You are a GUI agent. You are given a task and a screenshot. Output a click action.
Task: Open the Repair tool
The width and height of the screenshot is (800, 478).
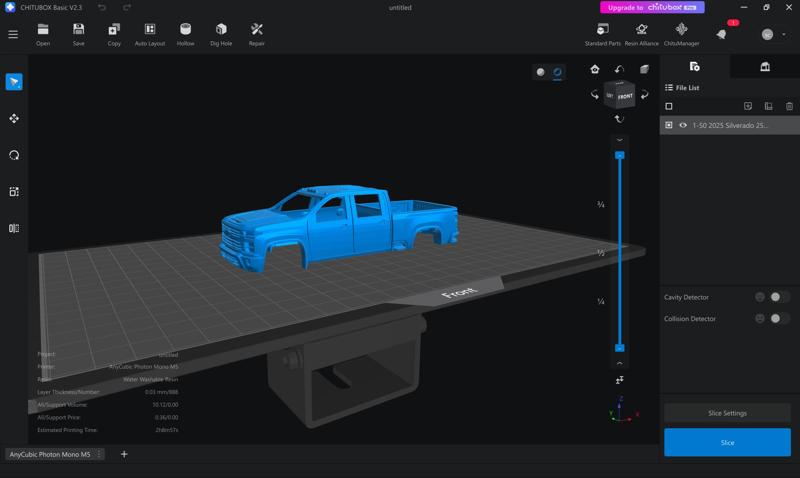(257, 34)
